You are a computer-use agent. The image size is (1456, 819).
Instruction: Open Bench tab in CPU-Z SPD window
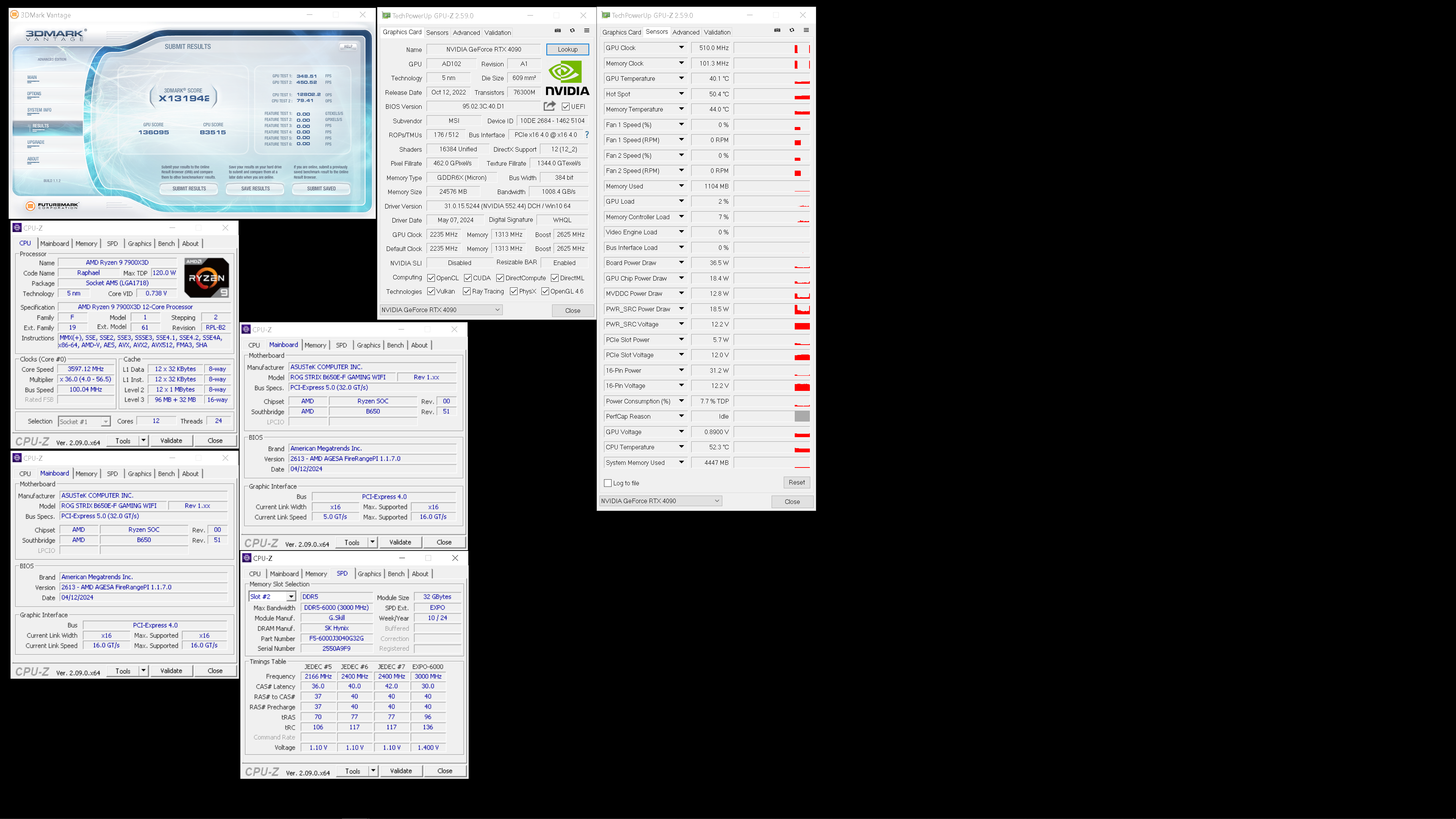tap(396, 574)
